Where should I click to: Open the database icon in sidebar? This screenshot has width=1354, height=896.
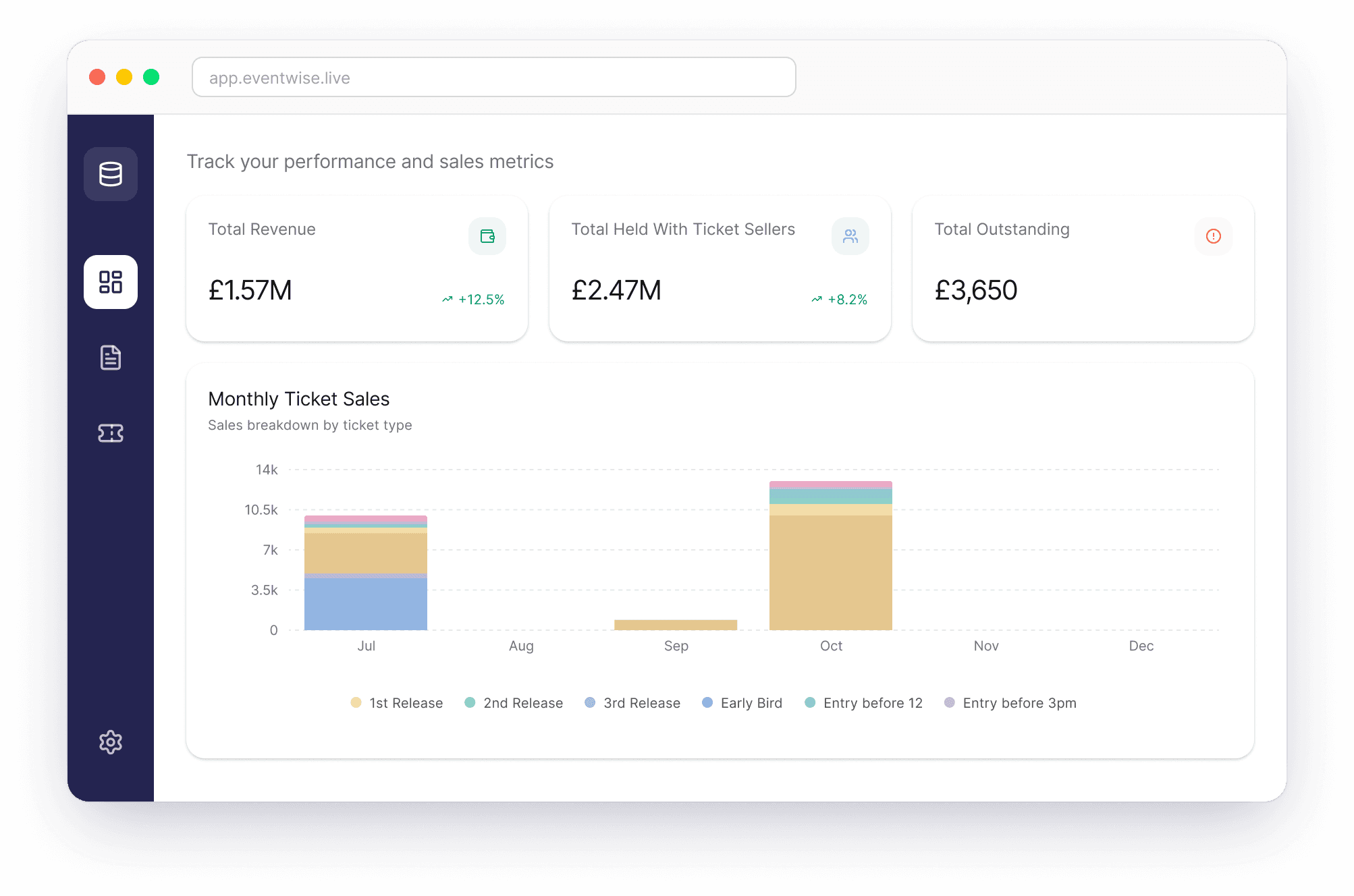point(111,174)
